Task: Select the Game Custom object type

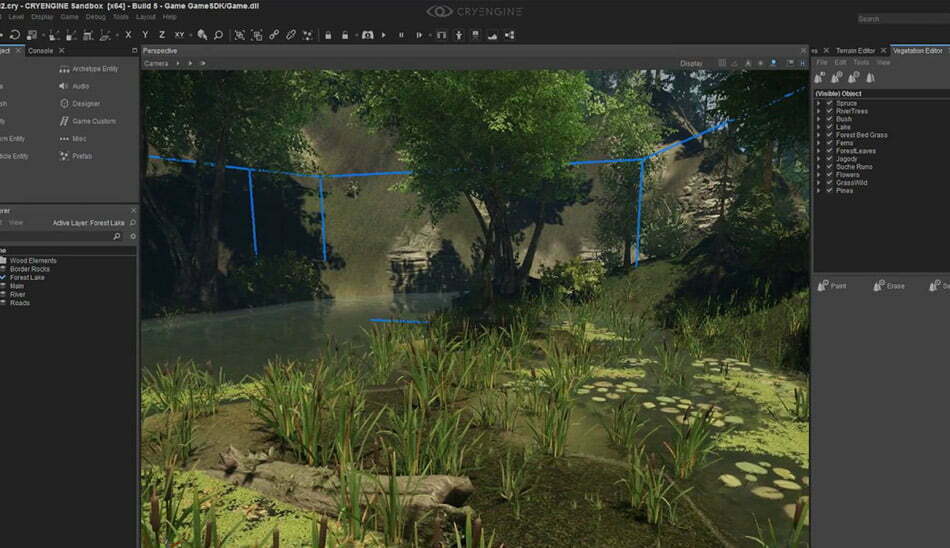Action: [x=87, y=121]
